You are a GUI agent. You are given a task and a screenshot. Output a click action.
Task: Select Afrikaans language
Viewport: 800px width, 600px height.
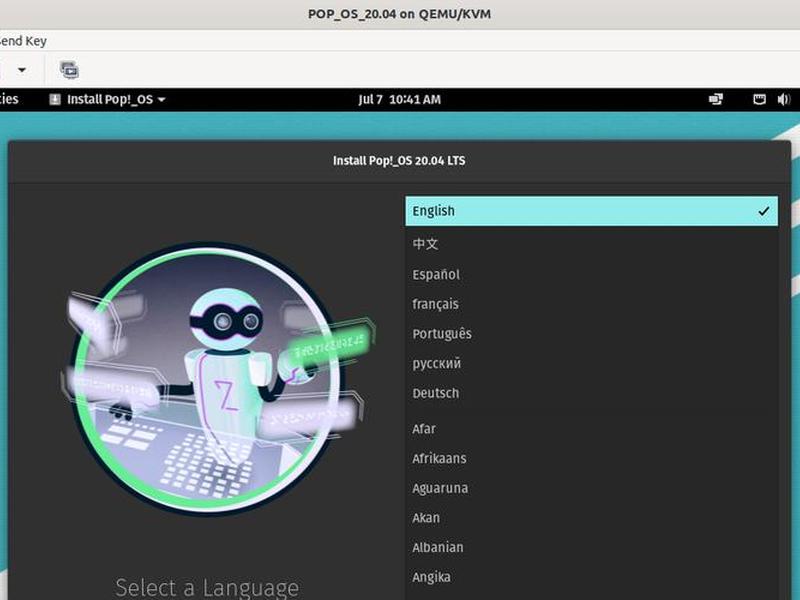(x=591, y=458)
